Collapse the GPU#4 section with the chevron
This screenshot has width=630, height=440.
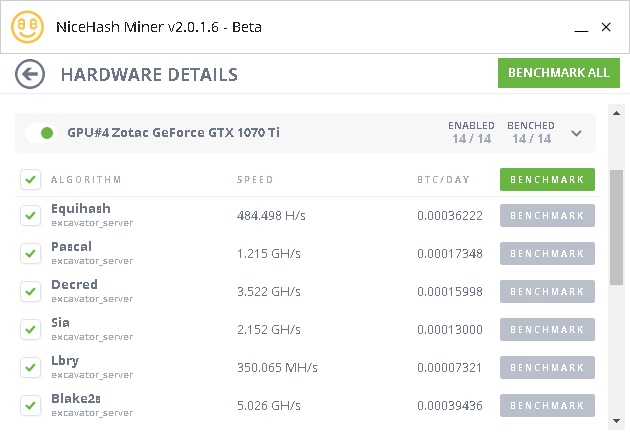click(576, 133)
